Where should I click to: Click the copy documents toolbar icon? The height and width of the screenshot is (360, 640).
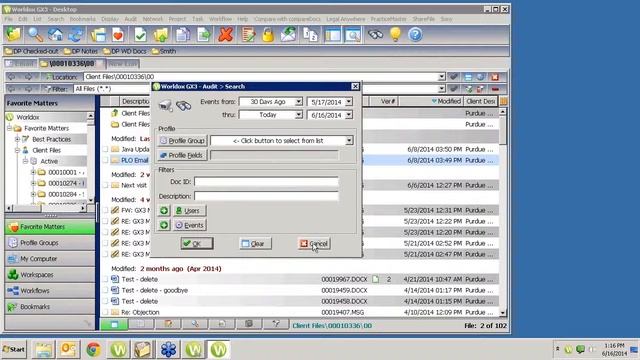pyautogui.click(x=182, y=35)
